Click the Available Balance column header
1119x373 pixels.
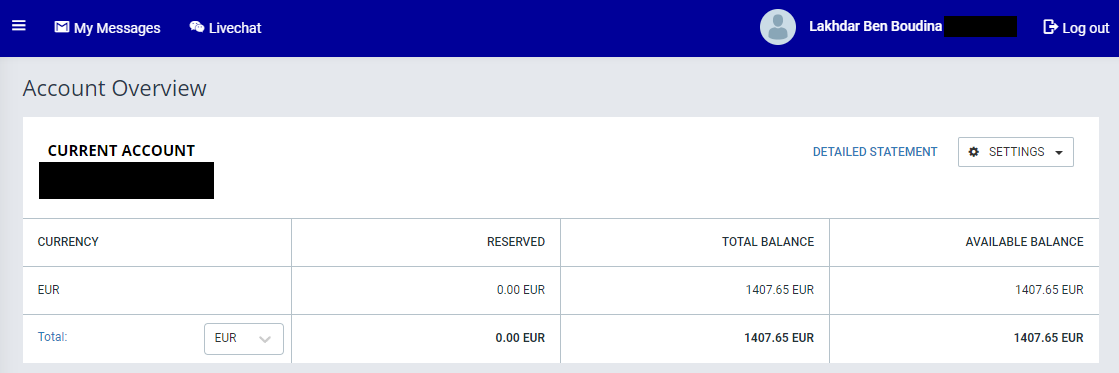(1024, 242)
